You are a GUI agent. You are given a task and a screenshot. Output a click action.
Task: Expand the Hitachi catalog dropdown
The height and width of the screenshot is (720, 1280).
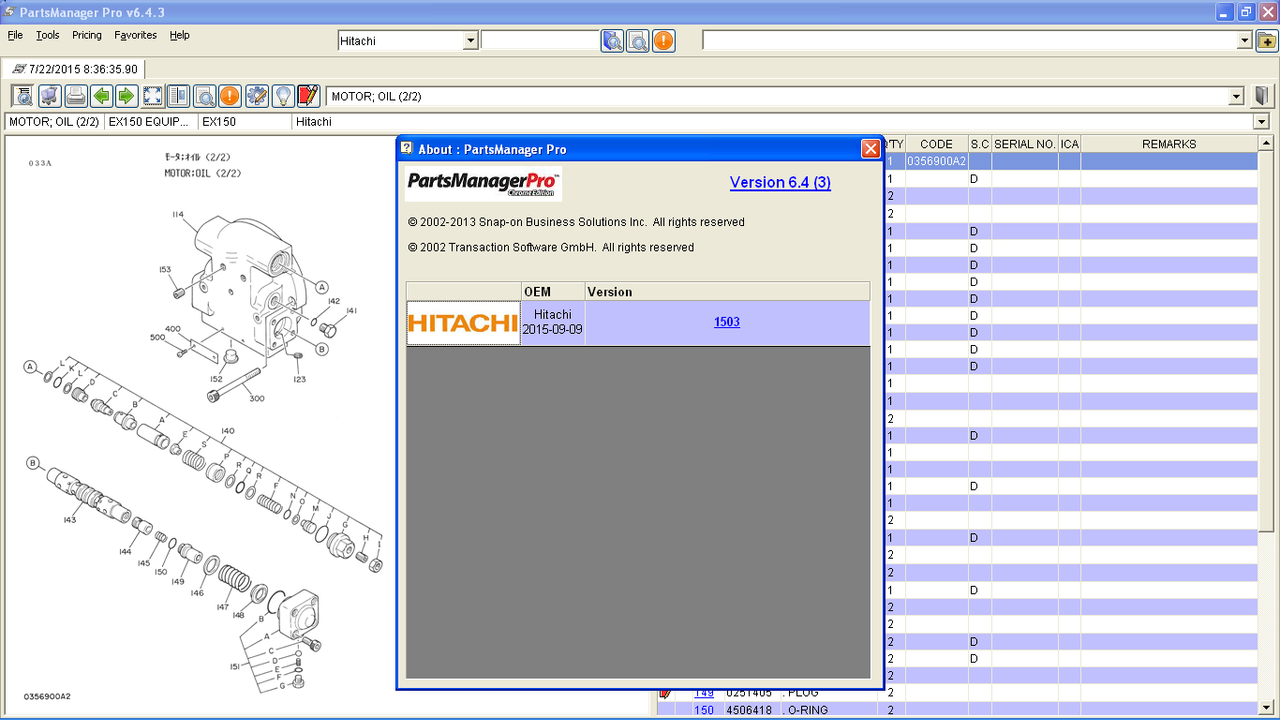click(x=471, y=41)
